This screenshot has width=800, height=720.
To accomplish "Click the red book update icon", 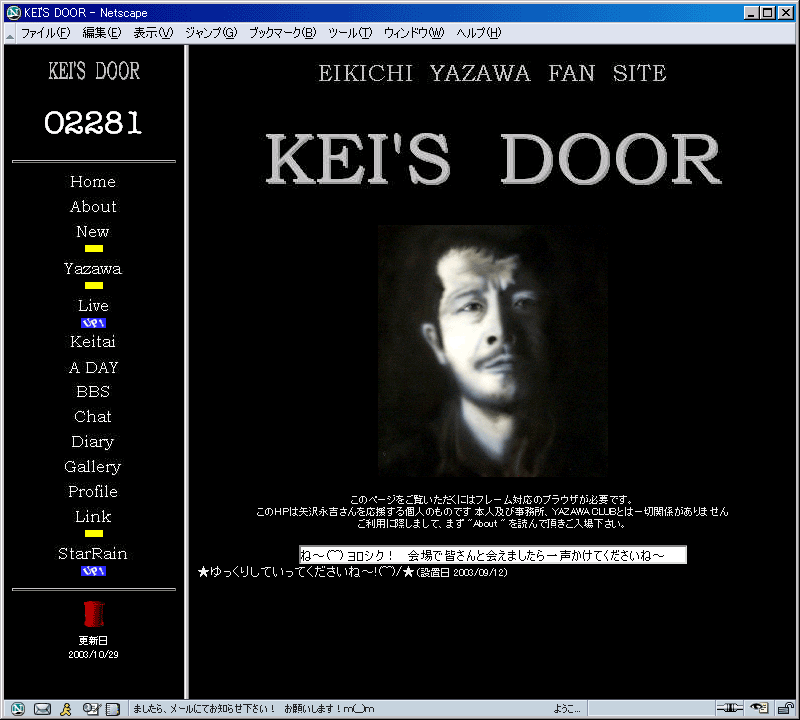I will 94,614.
